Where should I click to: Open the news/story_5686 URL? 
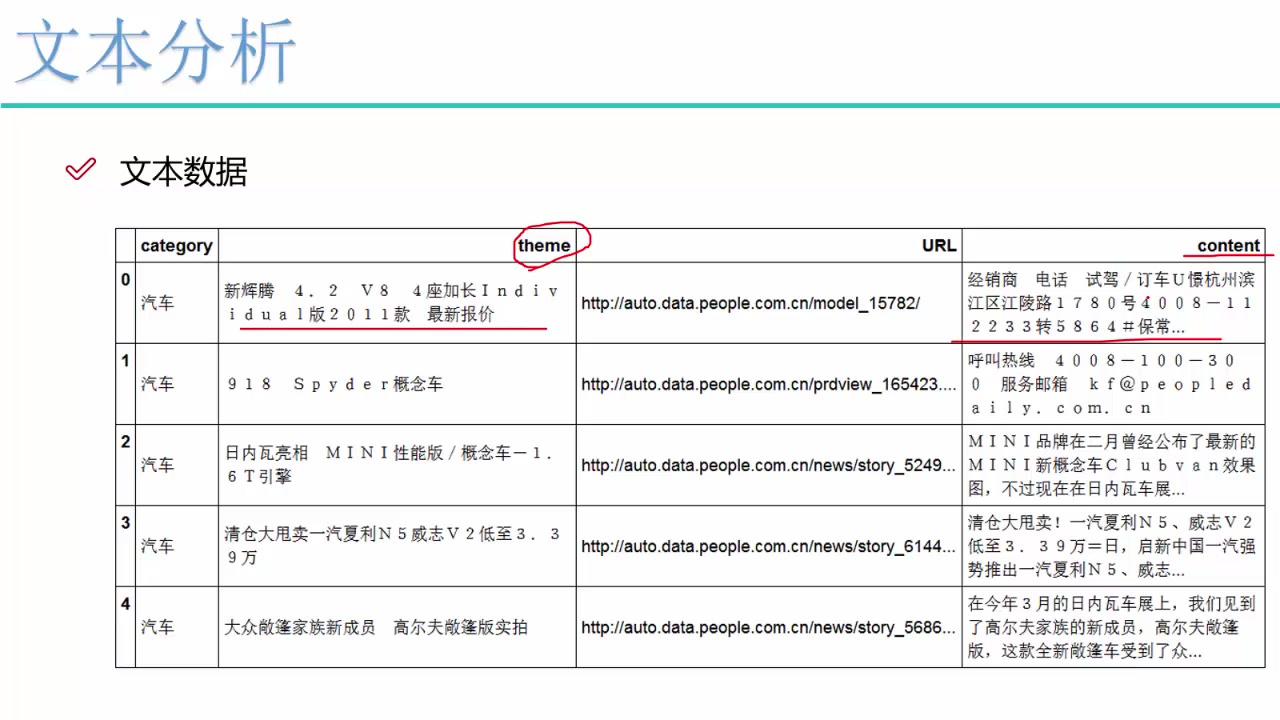769,627
